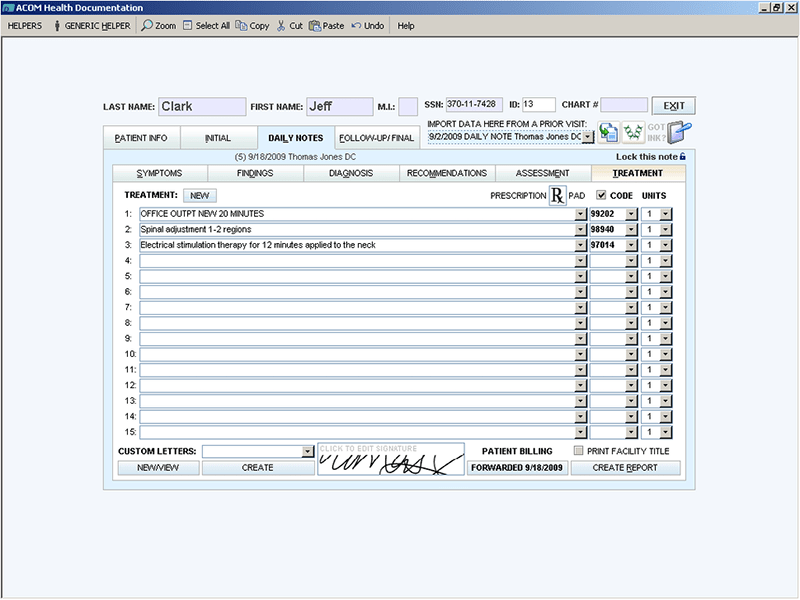Open treatment row 10 description dropdown

point(580,355)
